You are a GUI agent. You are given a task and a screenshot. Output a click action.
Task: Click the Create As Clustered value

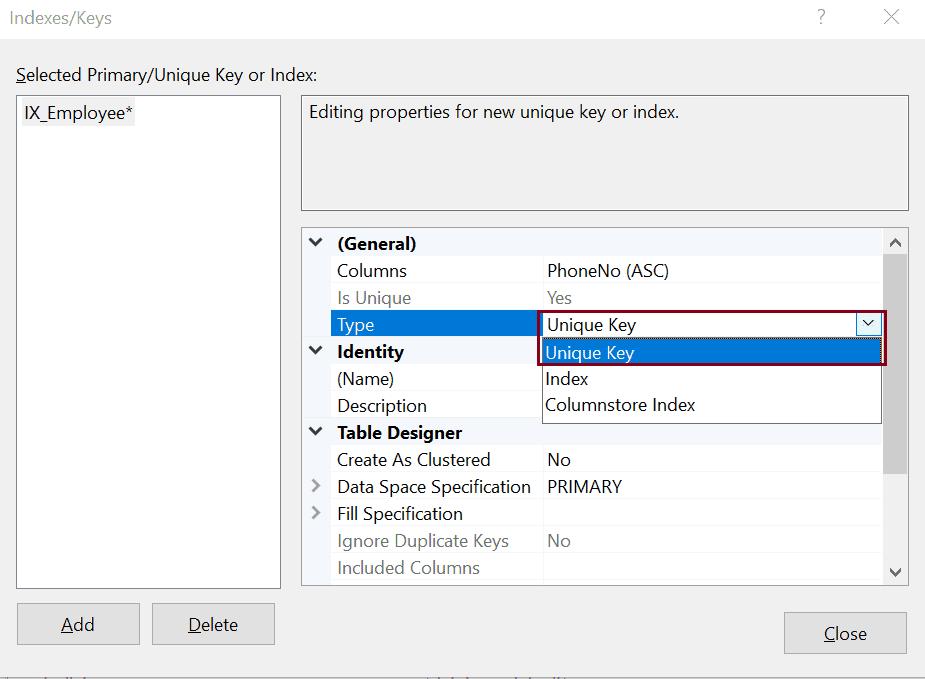click(x=650, y=459)
